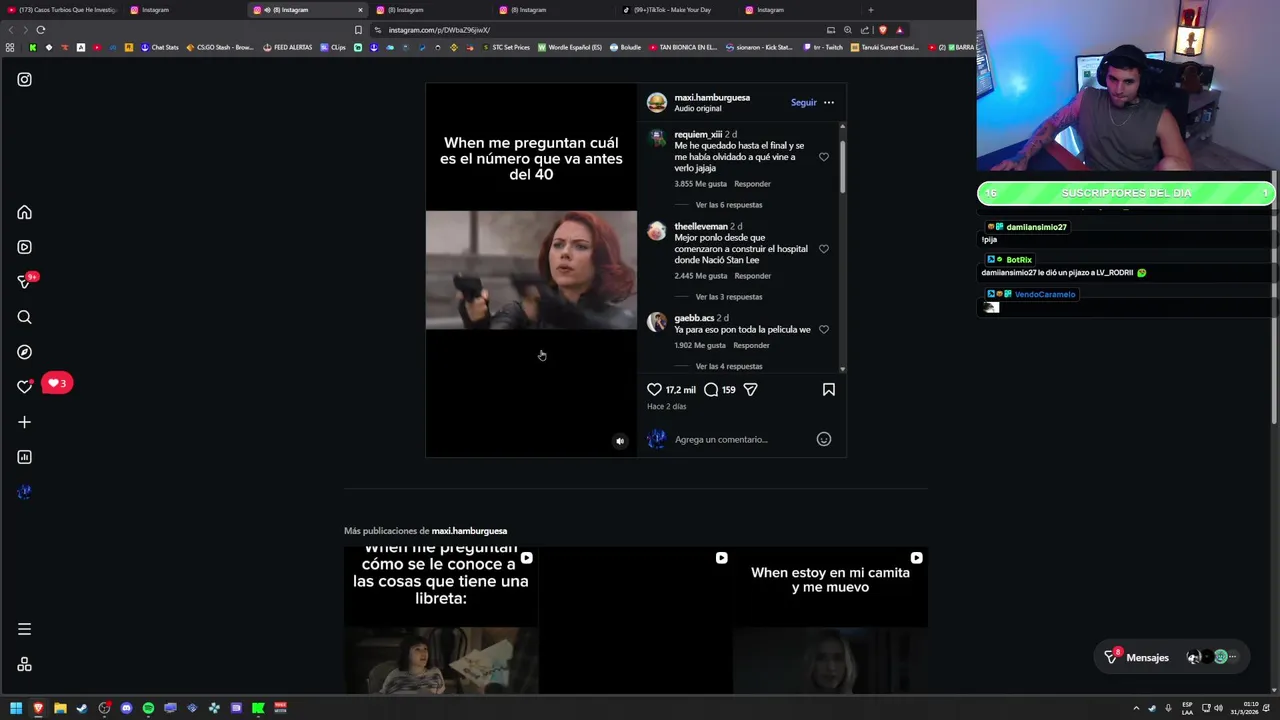Image resolution: width=1280 pixels, height=720 pixels.
Task: Open the Windows Start menu
Action: pyautogui.click(x=16, y=708)
